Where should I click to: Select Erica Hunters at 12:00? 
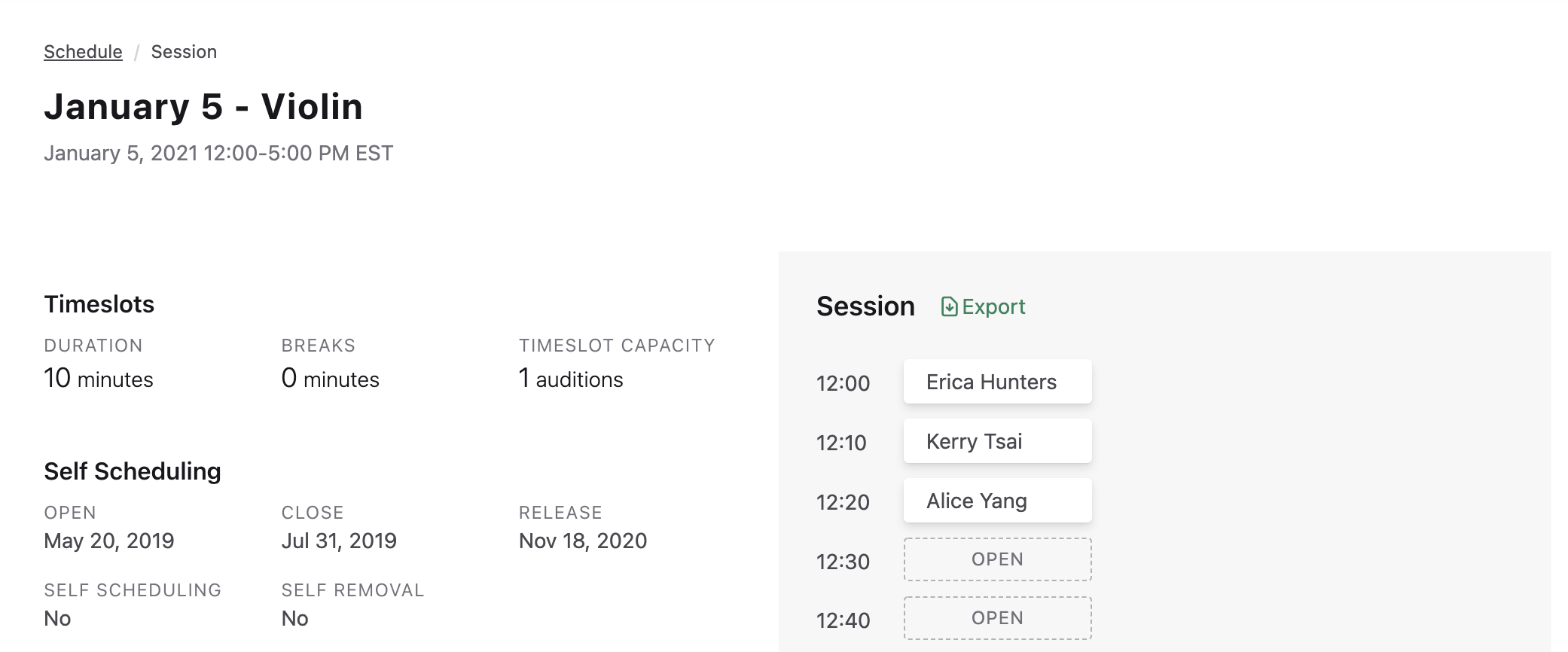[997, 382]
